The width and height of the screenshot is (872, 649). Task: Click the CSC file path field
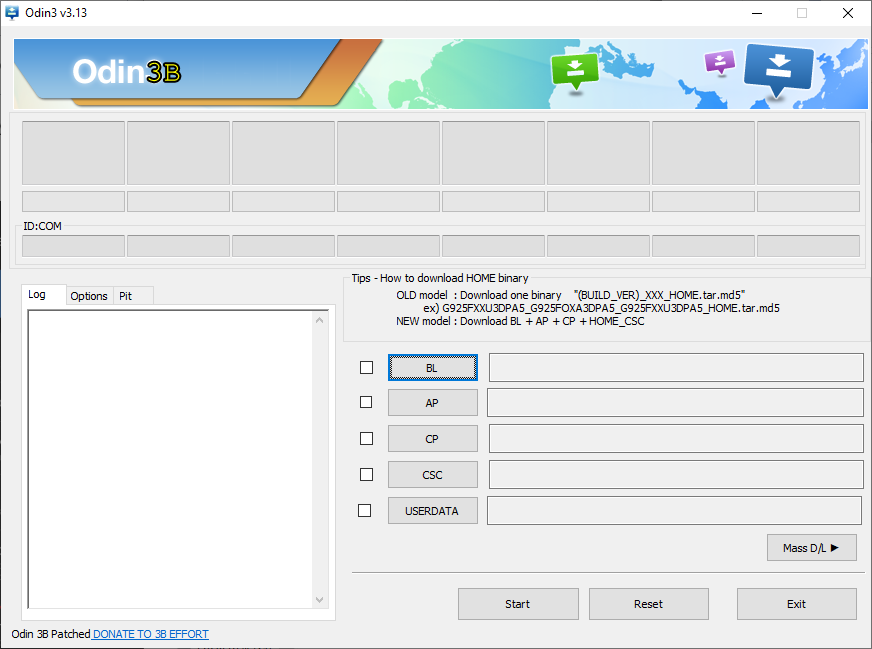(676, 474)
